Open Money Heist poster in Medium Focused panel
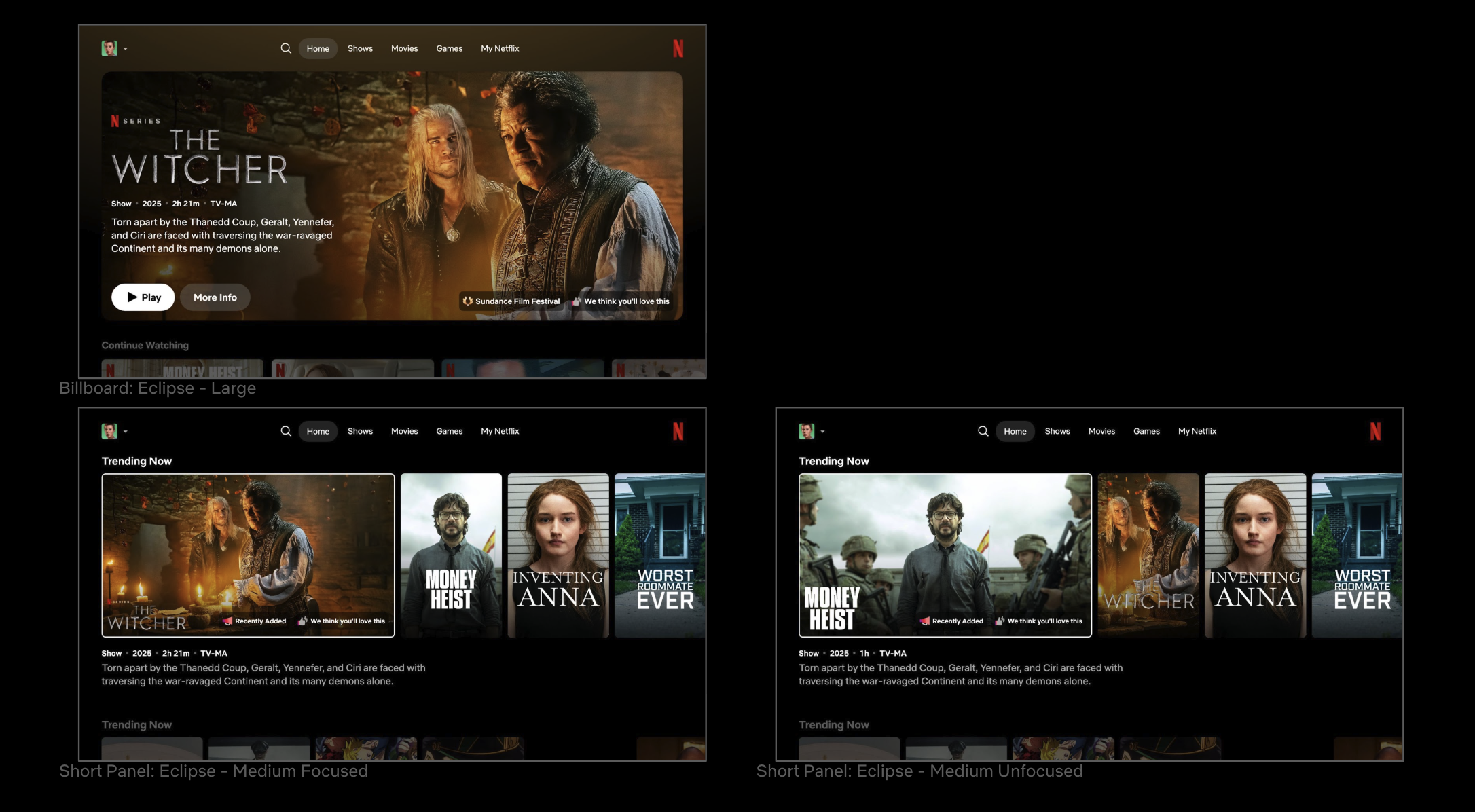Viewport: 1475px width, 812px height. click(451, 555)
